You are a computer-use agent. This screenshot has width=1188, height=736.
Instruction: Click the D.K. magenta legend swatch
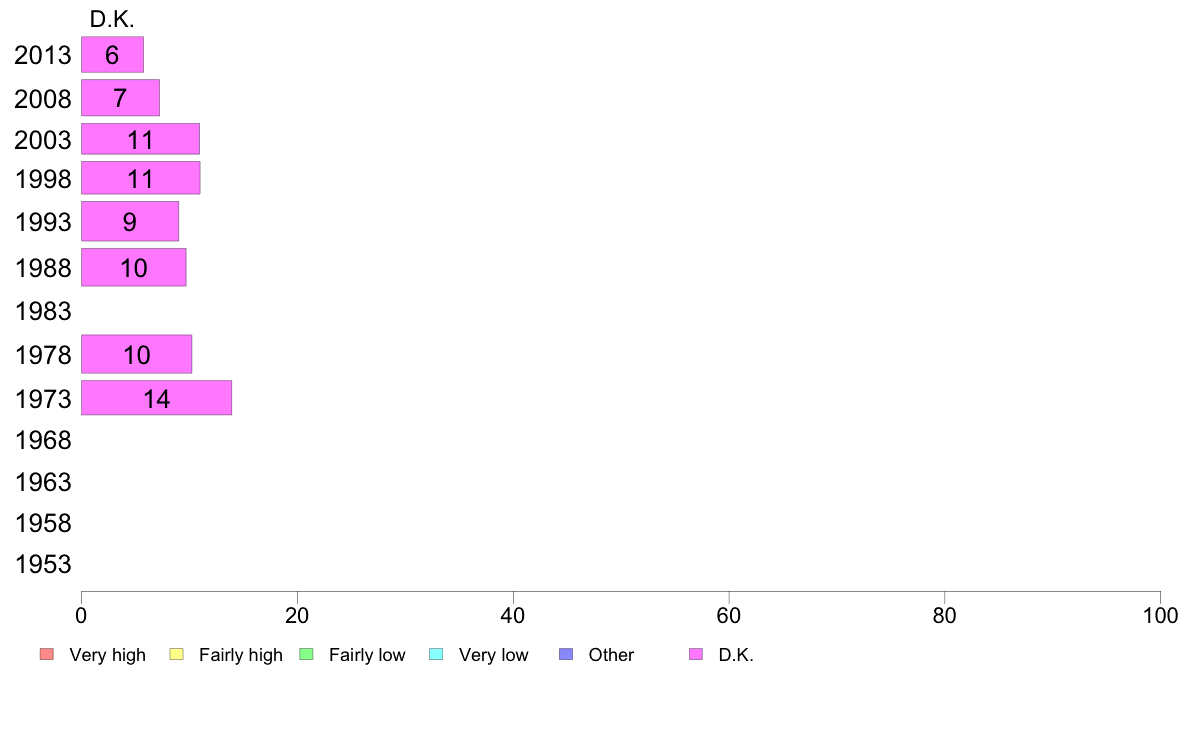tap(696, 654)
